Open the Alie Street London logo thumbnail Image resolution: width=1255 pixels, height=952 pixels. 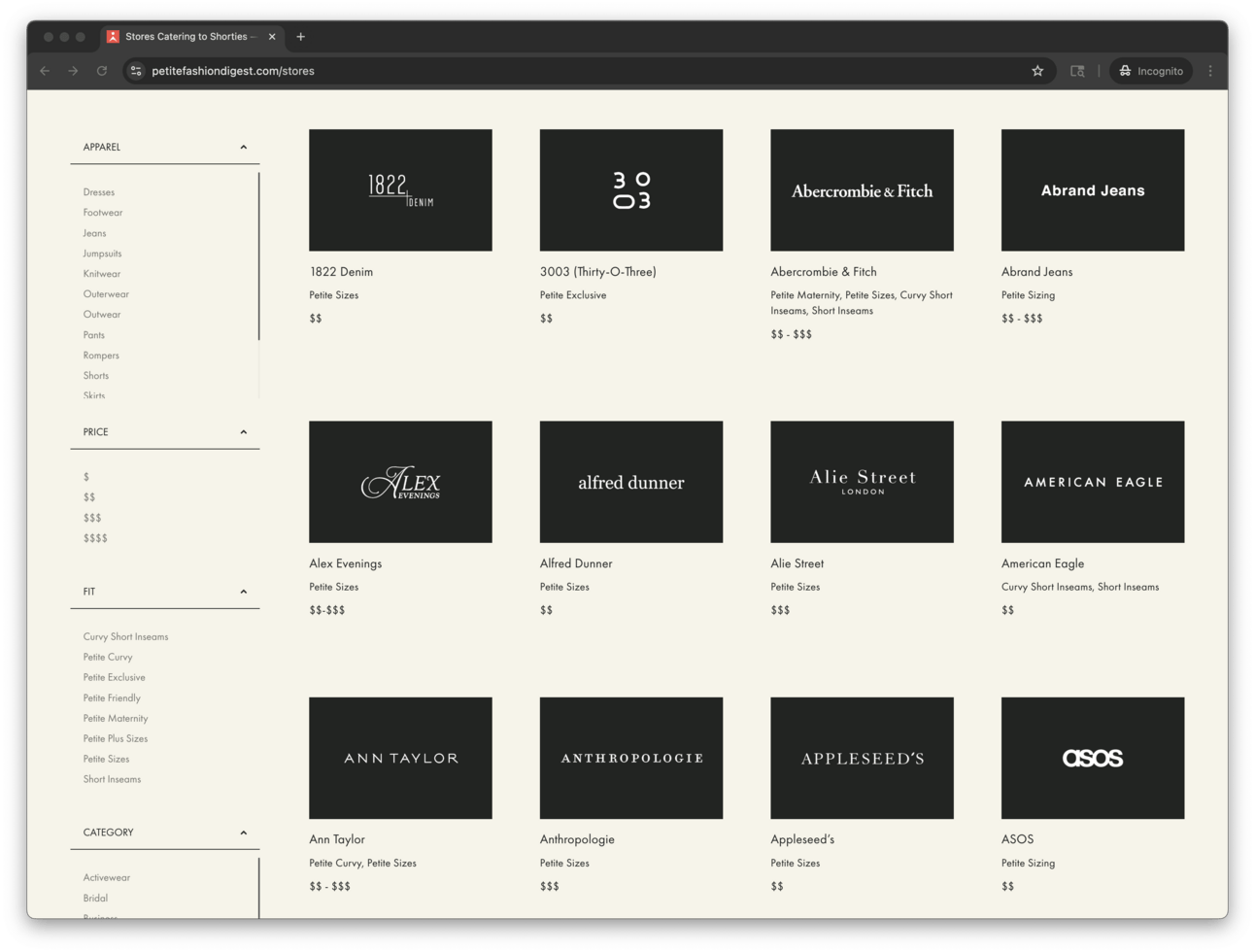862,482
